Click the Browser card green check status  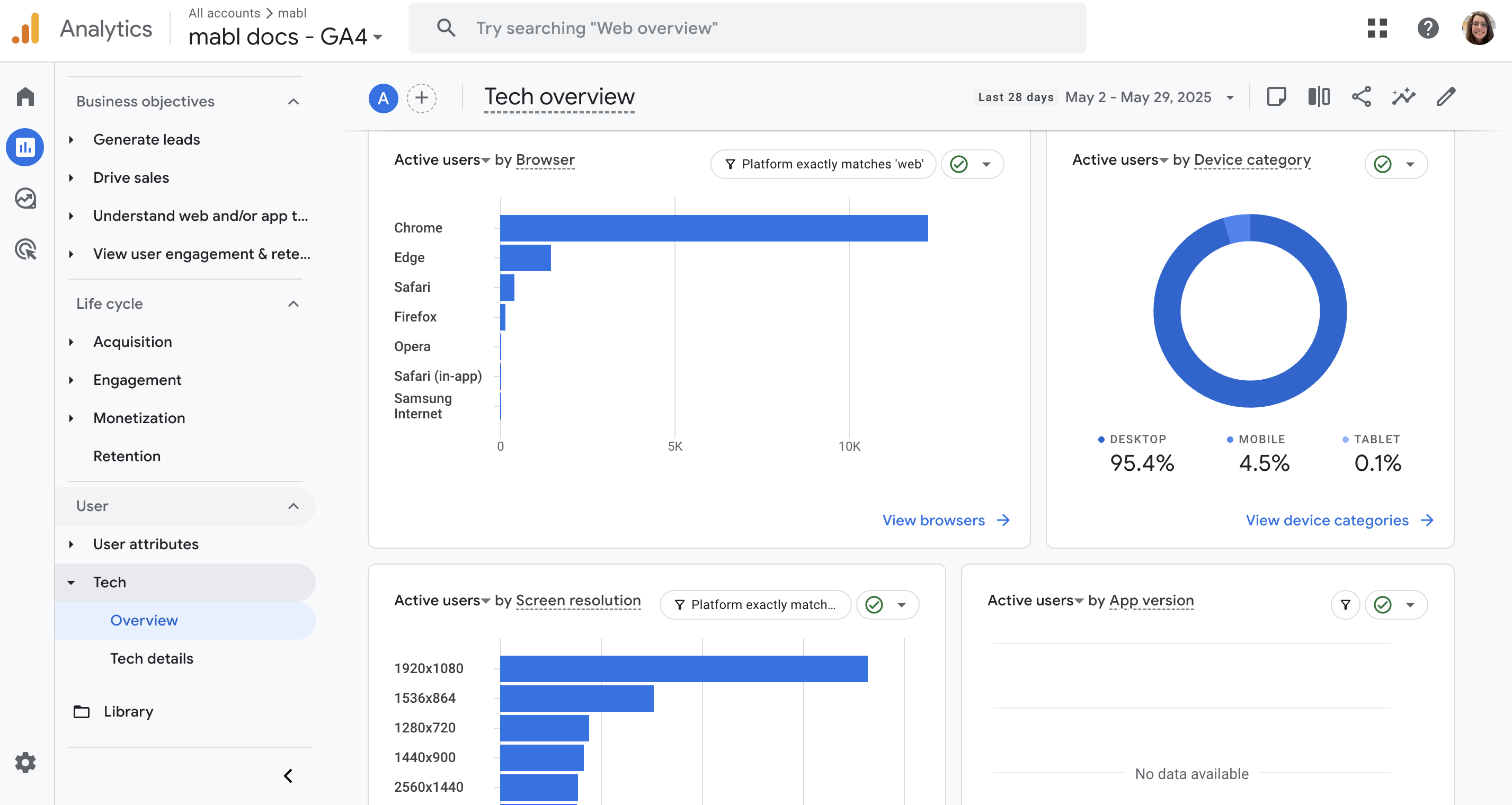(958, 164)
